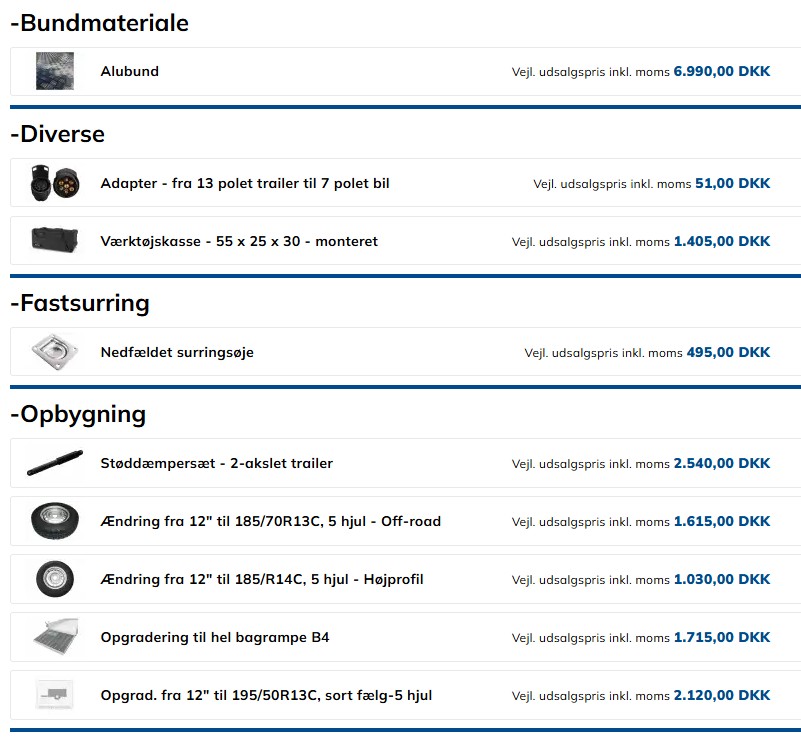Image resolution: width=801 pixels, height=739 pixels.
Task: Collapse the Opbygning section heading
Action: [78, 414]
